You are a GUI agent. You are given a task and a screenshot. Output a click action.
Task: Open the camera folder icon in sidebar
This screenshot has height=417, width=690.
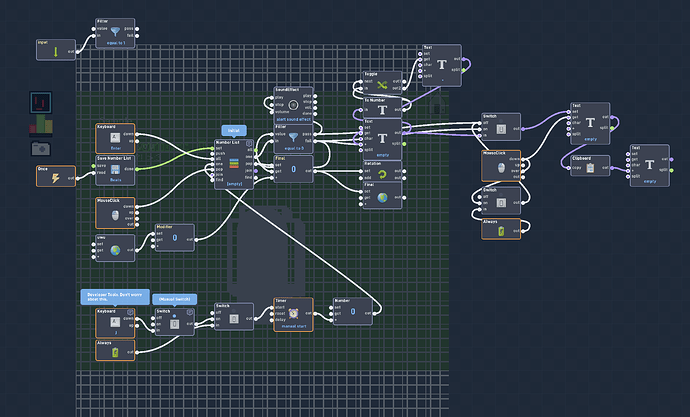click(x=41, y=149)
